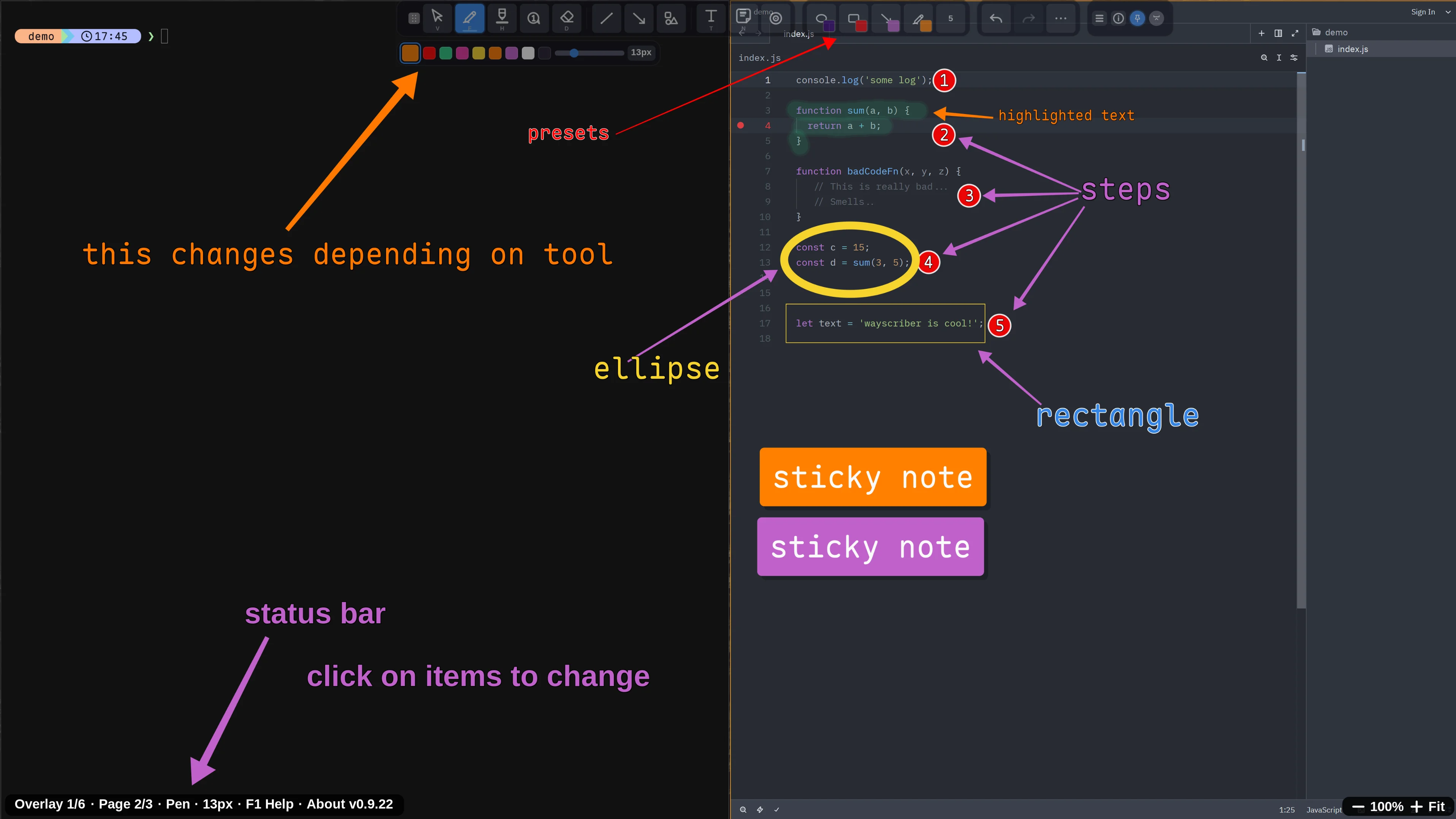Change language mode from JavaScript
This screenshot has height=819, width=1456.
[x=1324, y=810]
